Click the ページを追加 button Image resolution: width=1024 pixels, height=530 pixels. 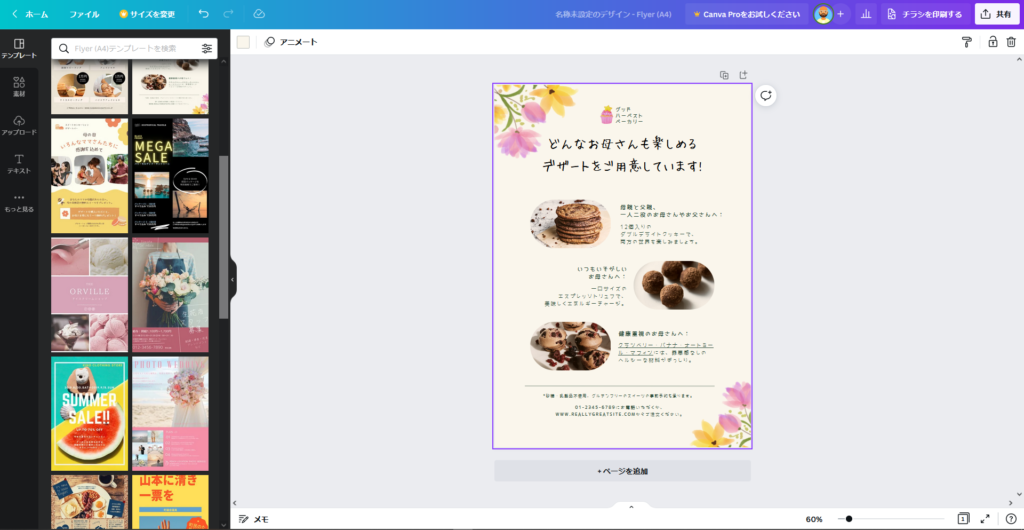click(622, 471)
